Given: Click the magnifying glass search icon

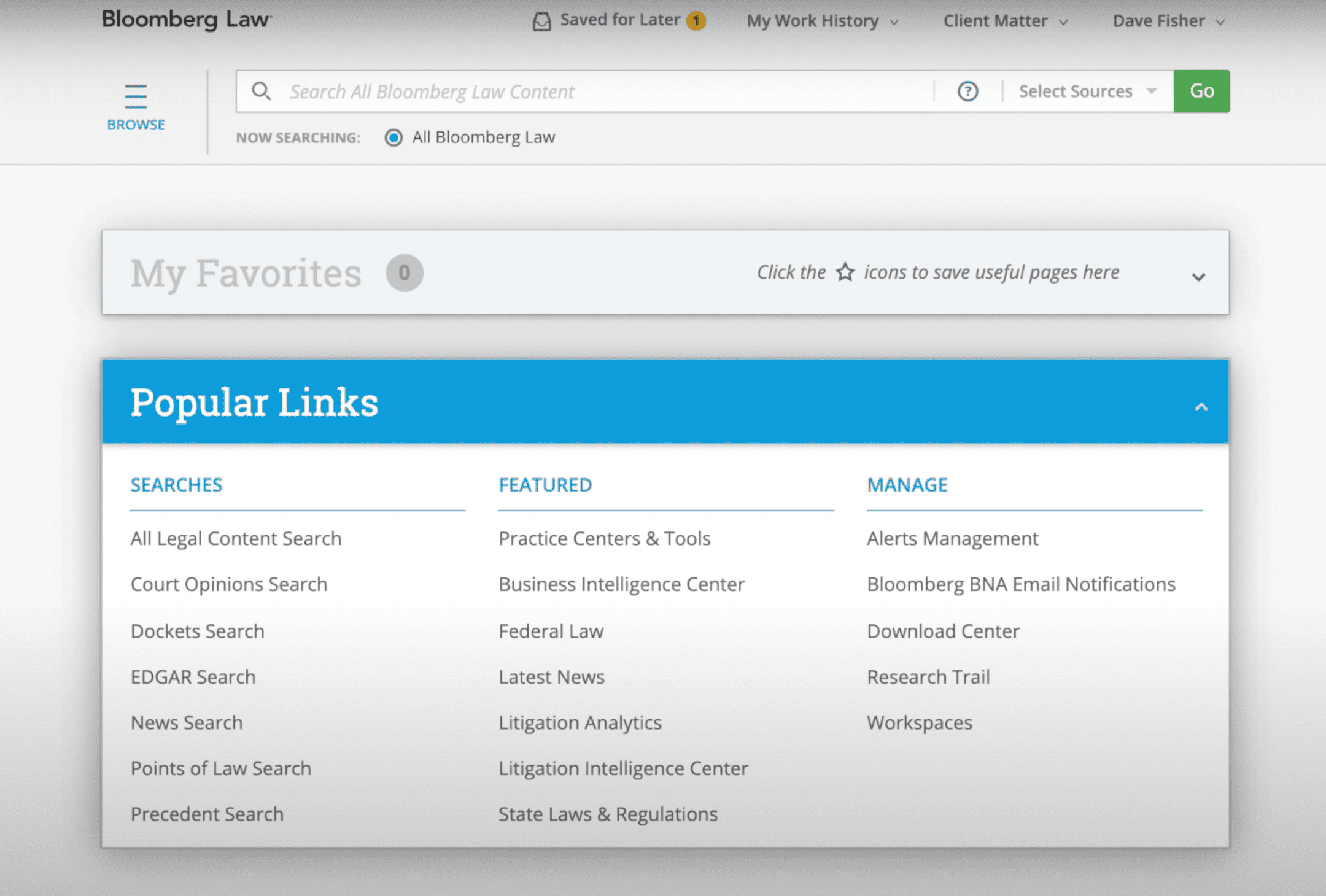Looking at the screenshot, I should click(262, 91).
